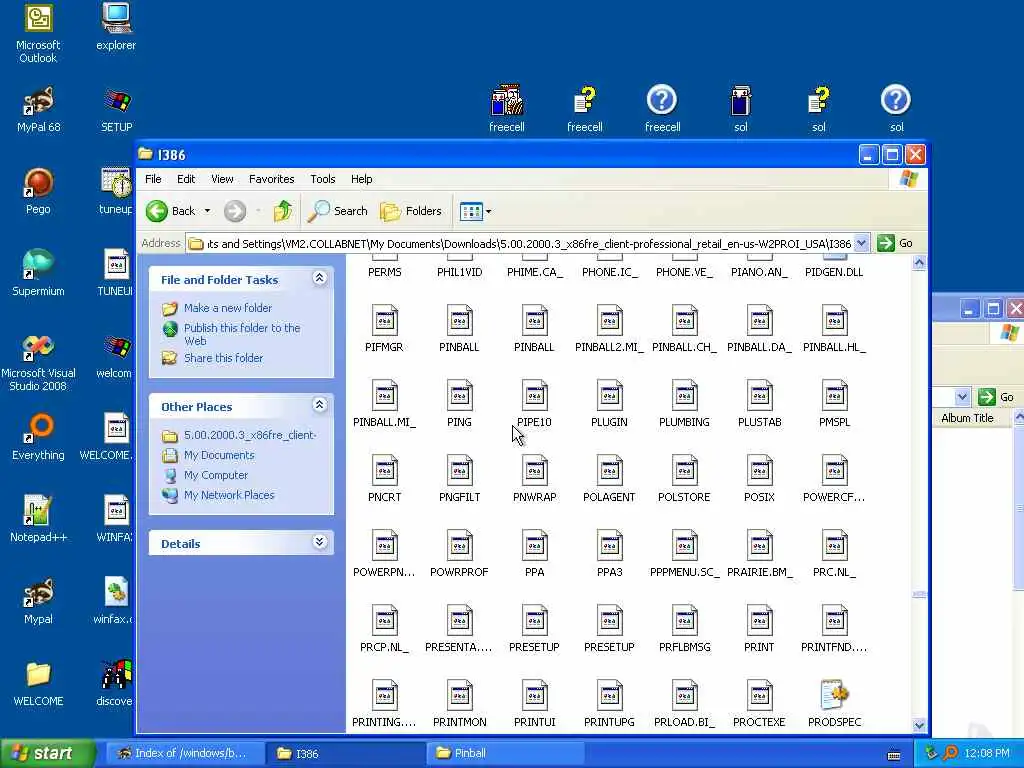Switch to Index of /windows taskbar item
The width and height of the screenshot is (1024, 768).
(185, 753)
